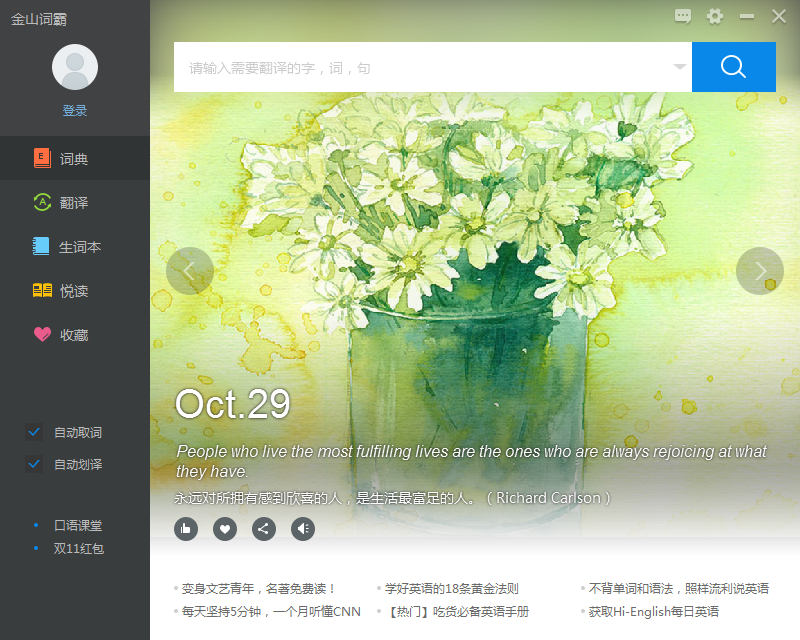Image resolution: width=800 pixels, height=640 pixels.
Task: Open the feedback chat bubble icon
Action: click(x=683, y=16)
